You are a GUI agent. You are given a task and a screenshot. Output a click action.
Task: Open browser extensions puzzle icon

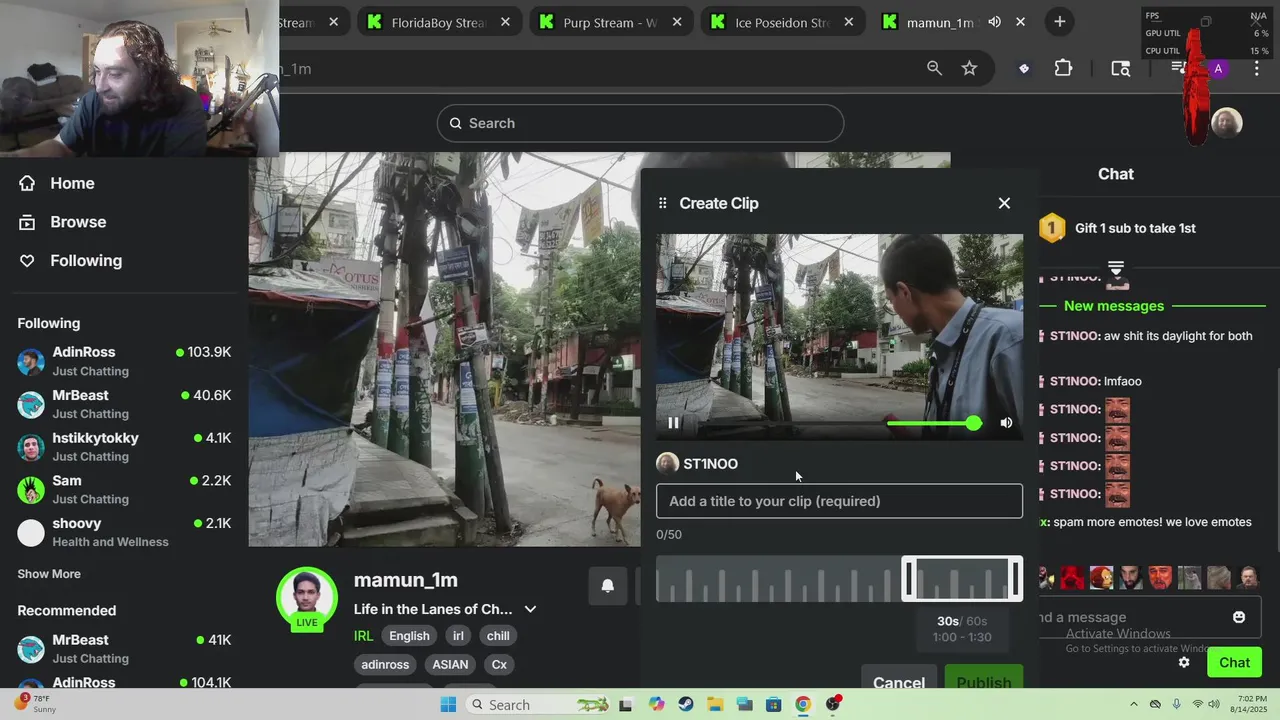click(1063, 68)
